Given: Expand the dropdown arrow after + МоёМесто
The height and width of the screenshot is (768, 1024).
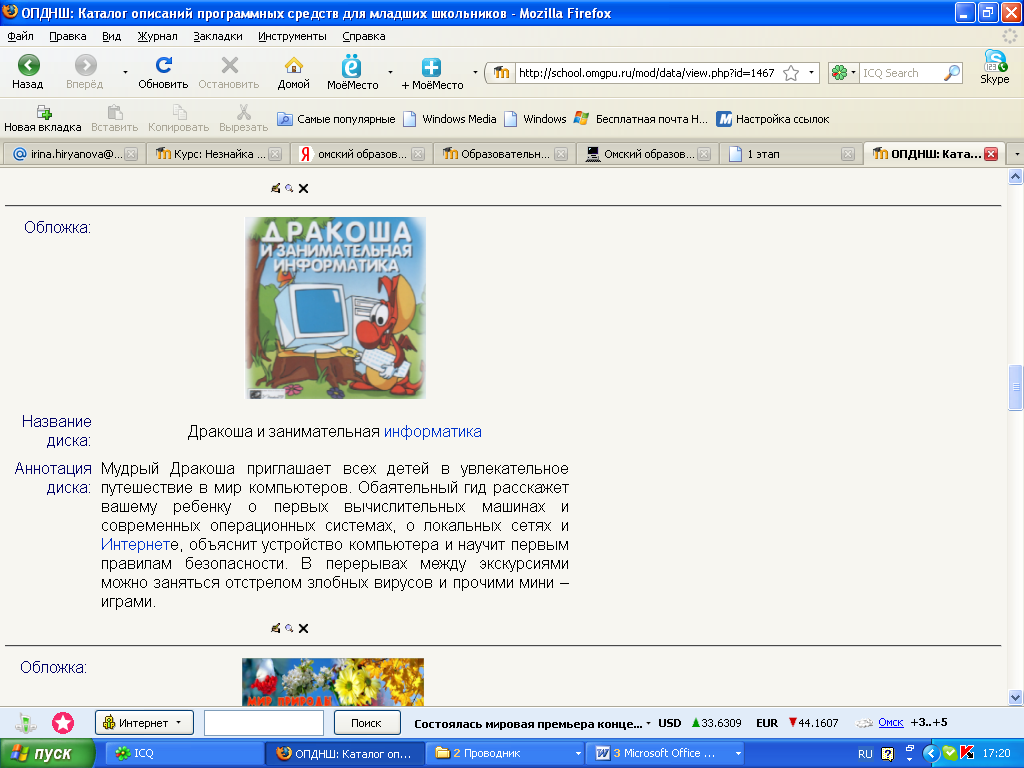Looking at the screenshot, I should tap(475, 72).
